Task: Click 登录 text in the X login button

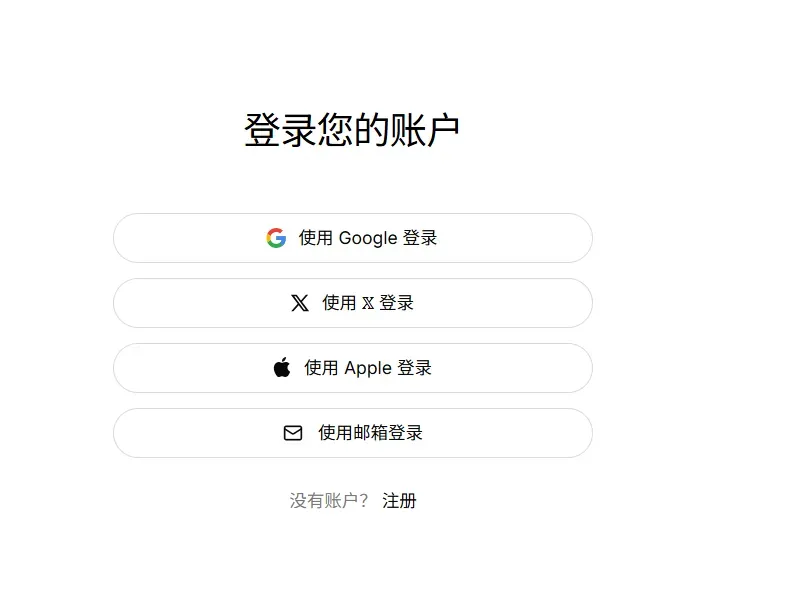Action: click(397, 303)
